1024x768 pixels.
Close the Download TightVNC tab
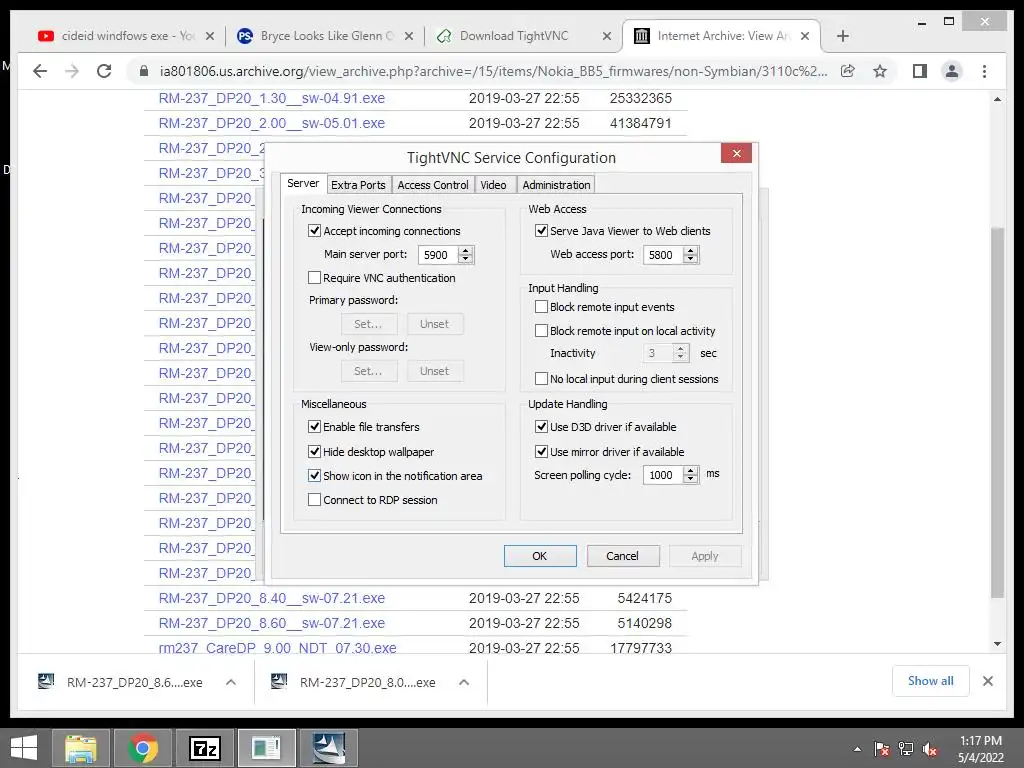[607, 36]
